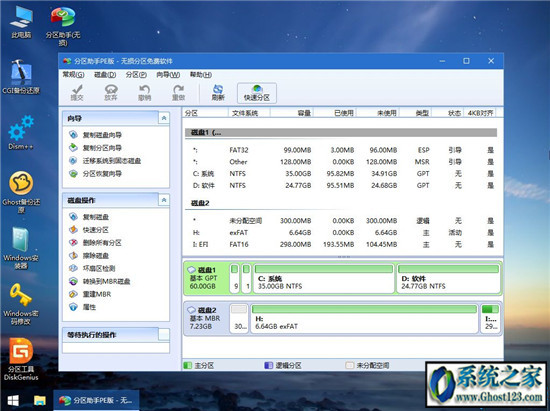Sort by the 文件系统 column header
This screenshot has width=550, height=411.
tap(249, 113)
